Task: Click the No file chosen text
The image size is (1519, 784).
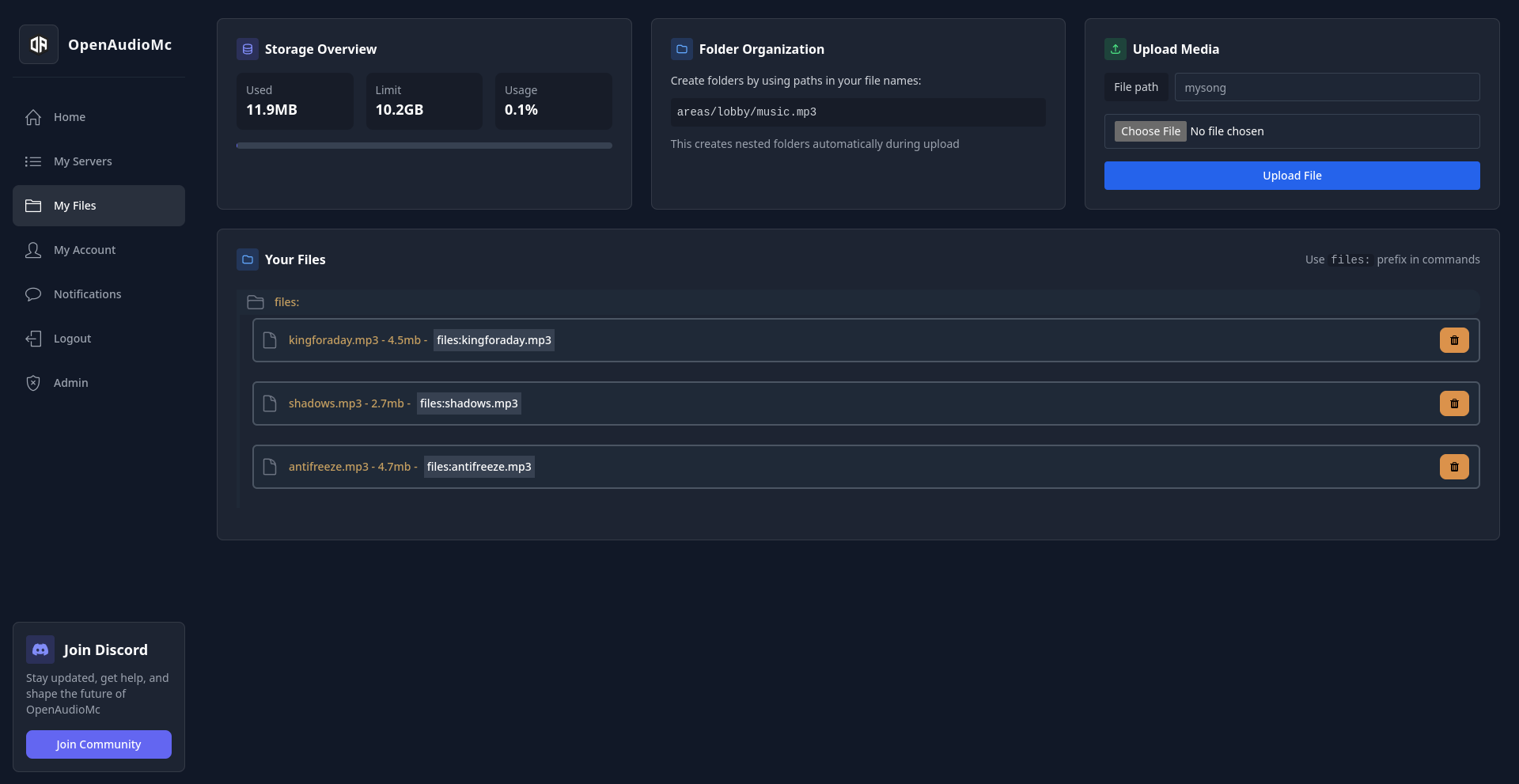Action: point(1227,131)
